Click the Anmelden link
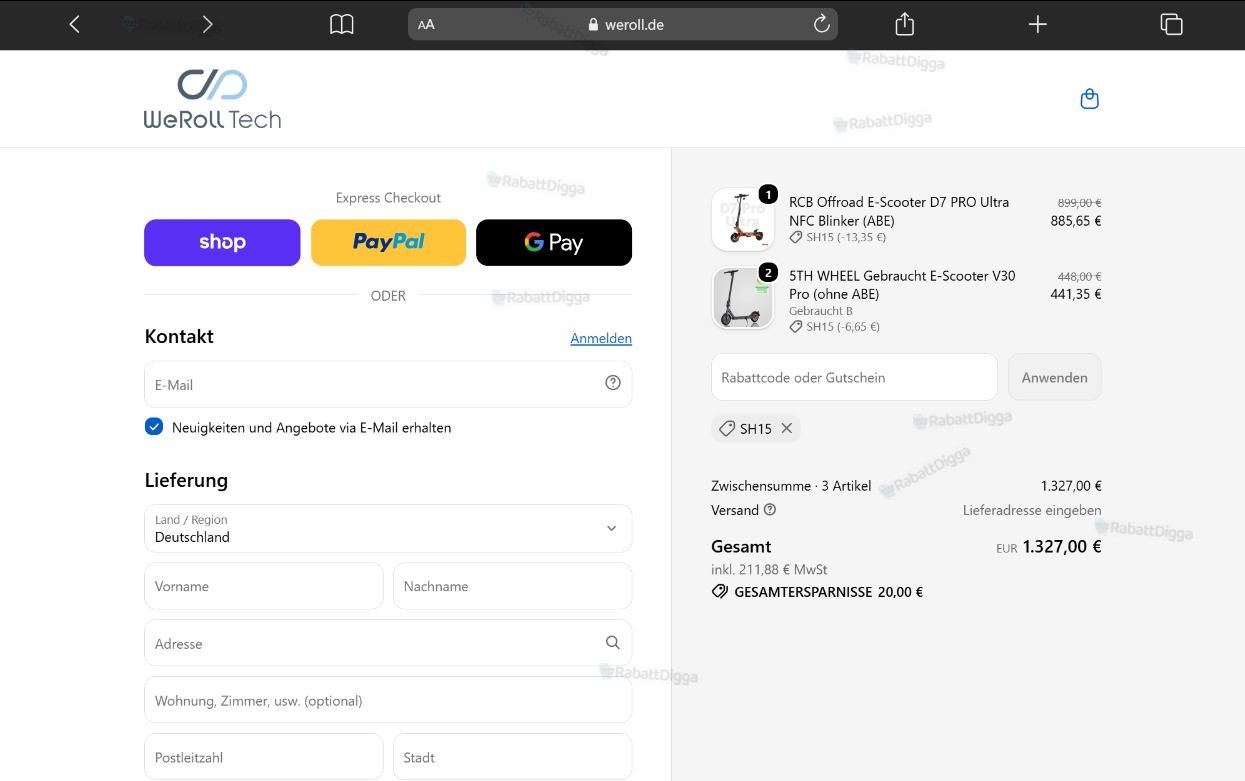 [x=601, y=338]
